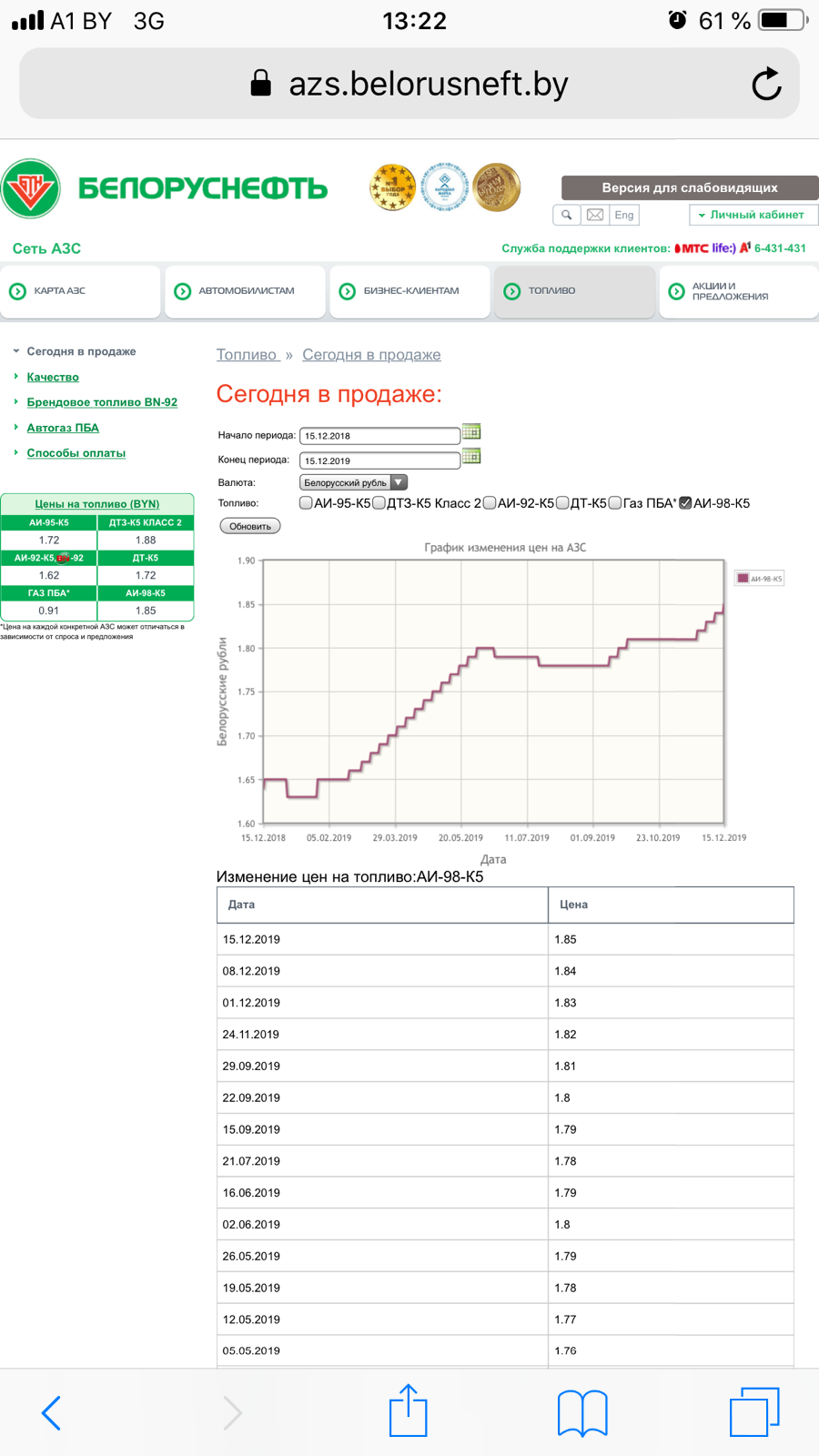Click the site search magnifier icon
819x1456 pixels.
coord(566,215)
